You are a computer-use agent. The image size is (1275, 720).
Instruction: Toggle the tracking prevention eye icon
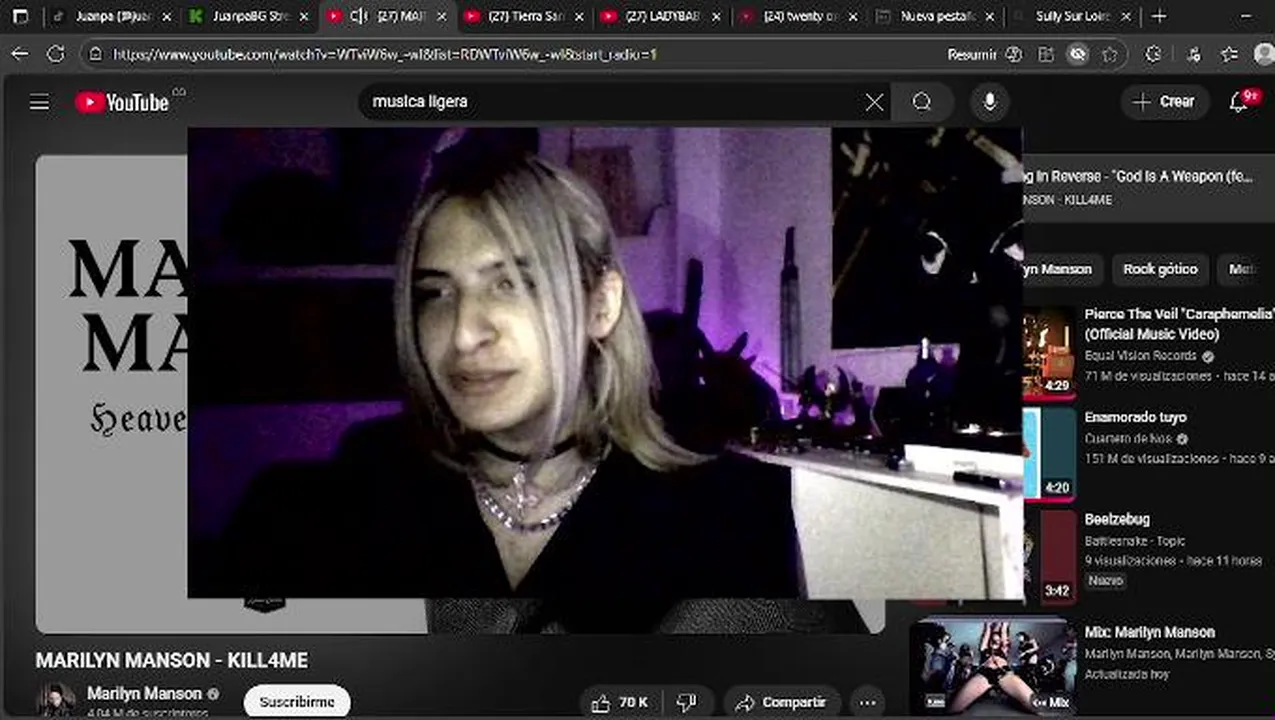click(x=1077, y=54)
